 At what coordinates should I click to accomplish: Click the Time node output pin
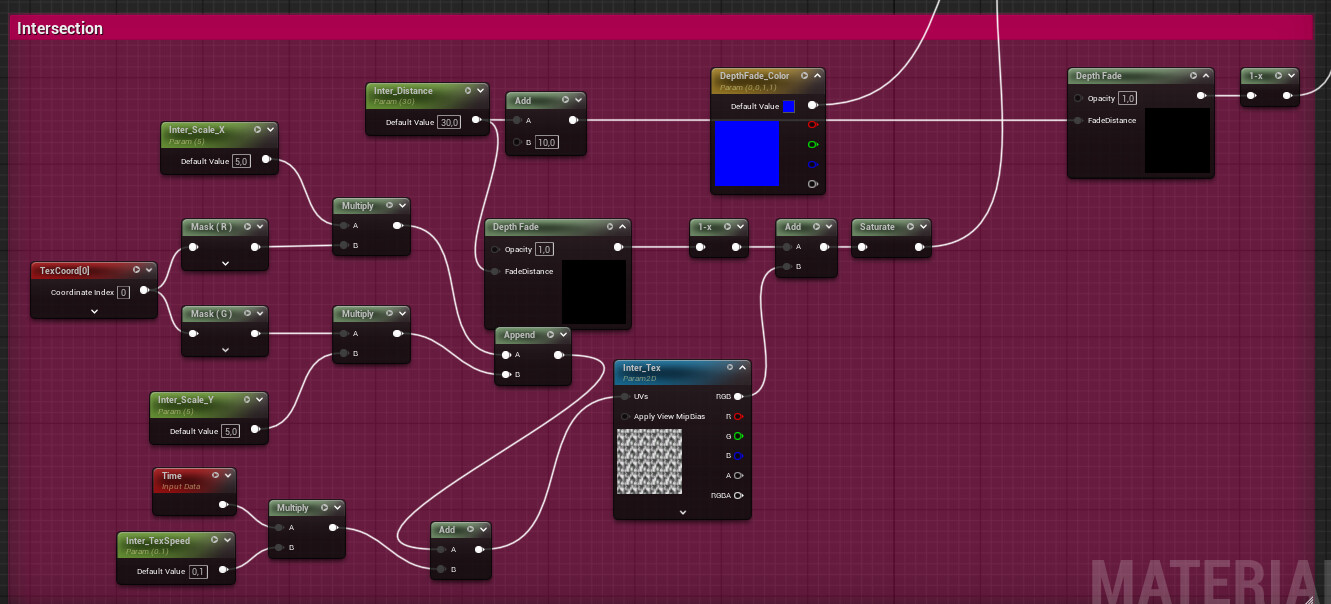[224, 507]
